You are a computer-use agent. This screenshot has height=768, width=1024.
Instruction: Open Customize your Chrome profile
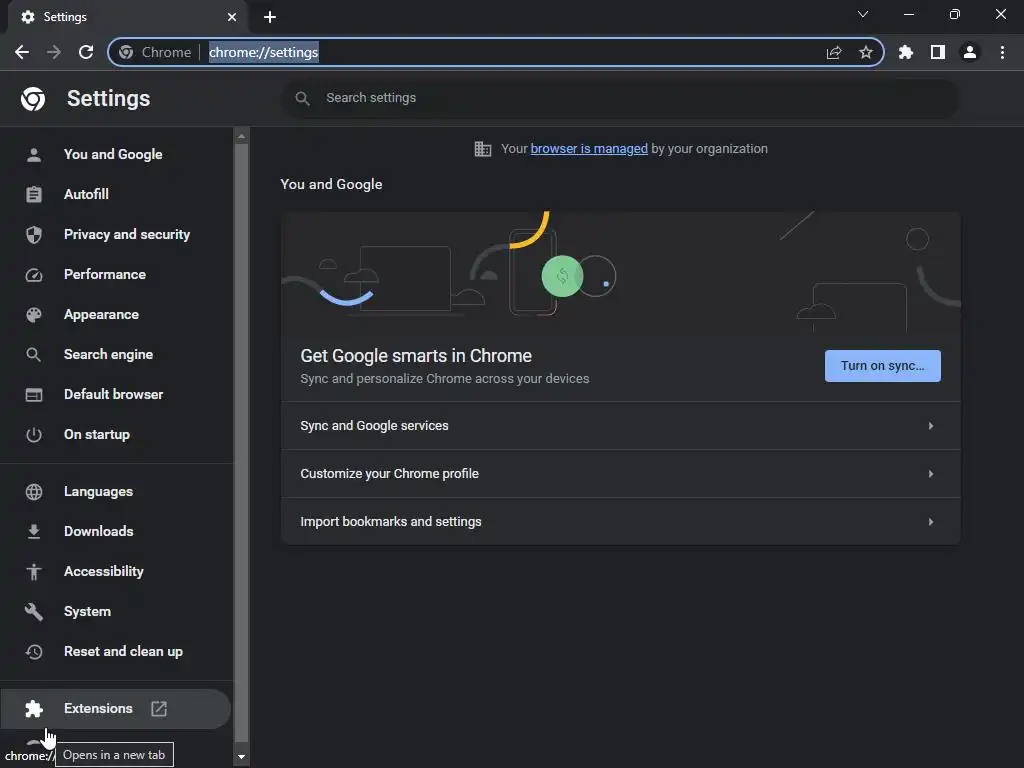point(620,473)
